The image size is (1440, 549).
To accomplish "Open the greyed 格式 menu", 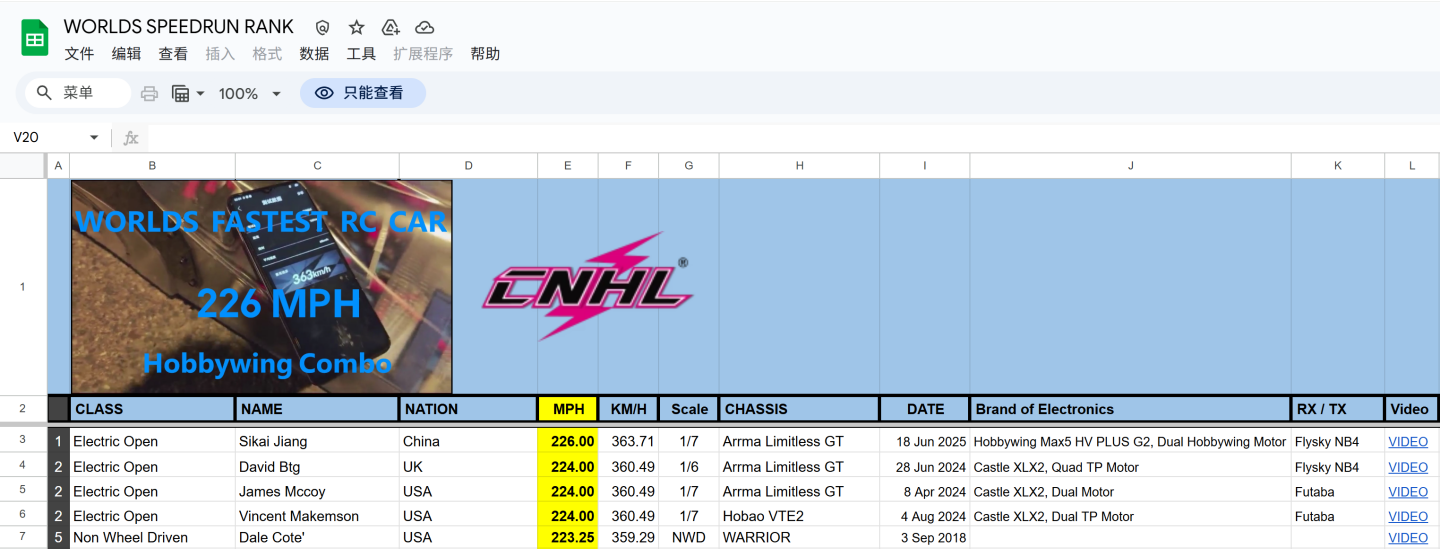I will click(267, 54).
